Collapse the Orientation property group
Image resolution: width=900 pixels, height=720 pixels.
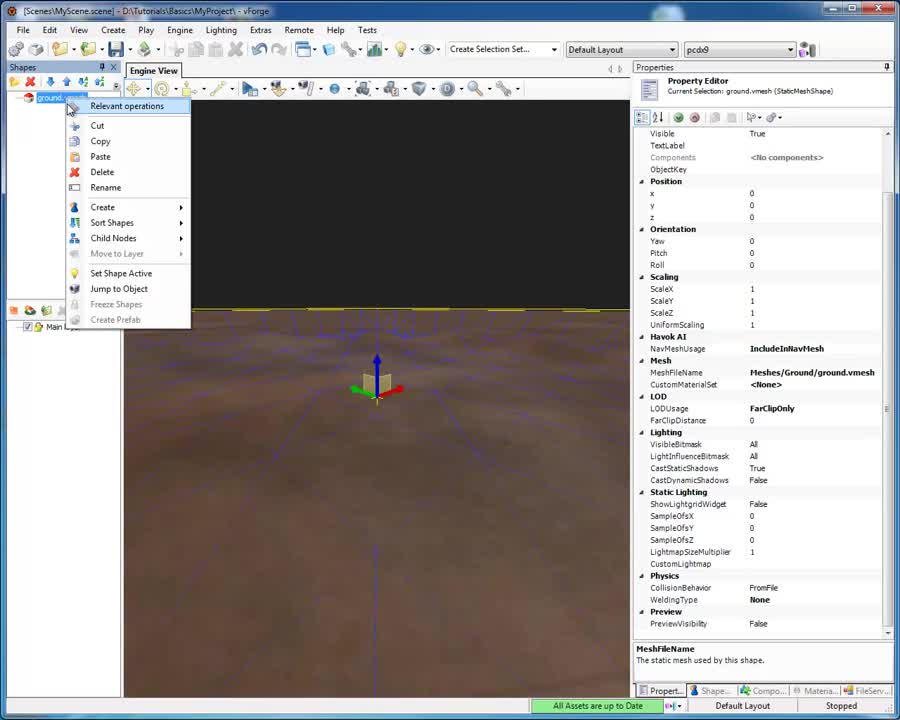641,229
